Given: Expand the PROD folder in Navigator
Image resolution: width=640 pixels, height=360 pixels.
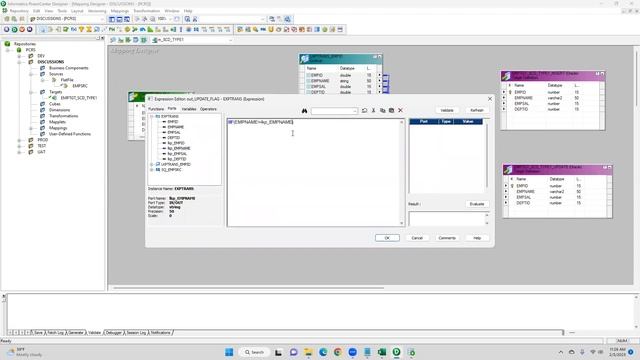Looking at the screenshot, I should (x=19, y=140).
